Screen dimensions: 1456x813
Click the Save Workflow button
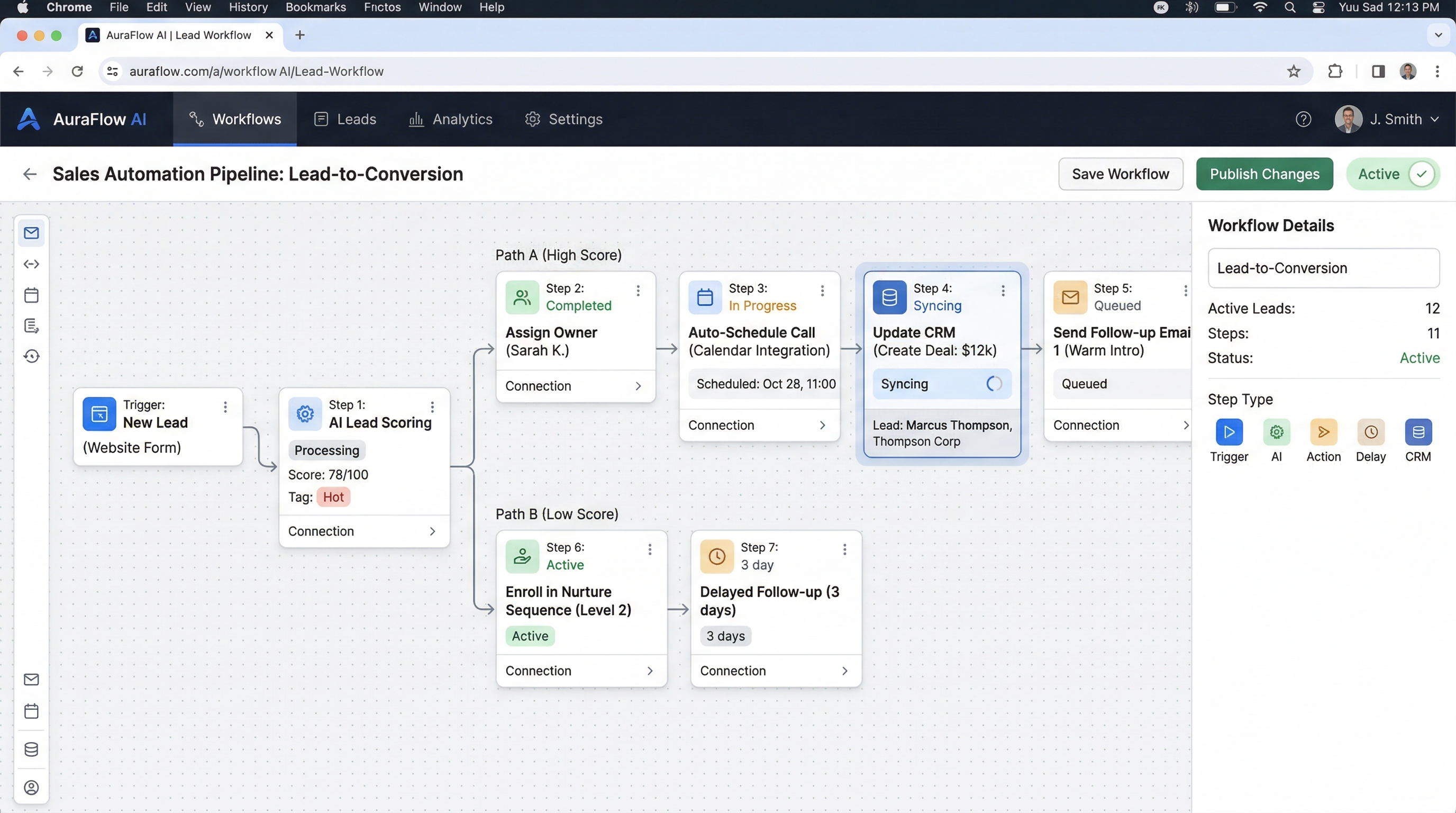click(1120, 174)
